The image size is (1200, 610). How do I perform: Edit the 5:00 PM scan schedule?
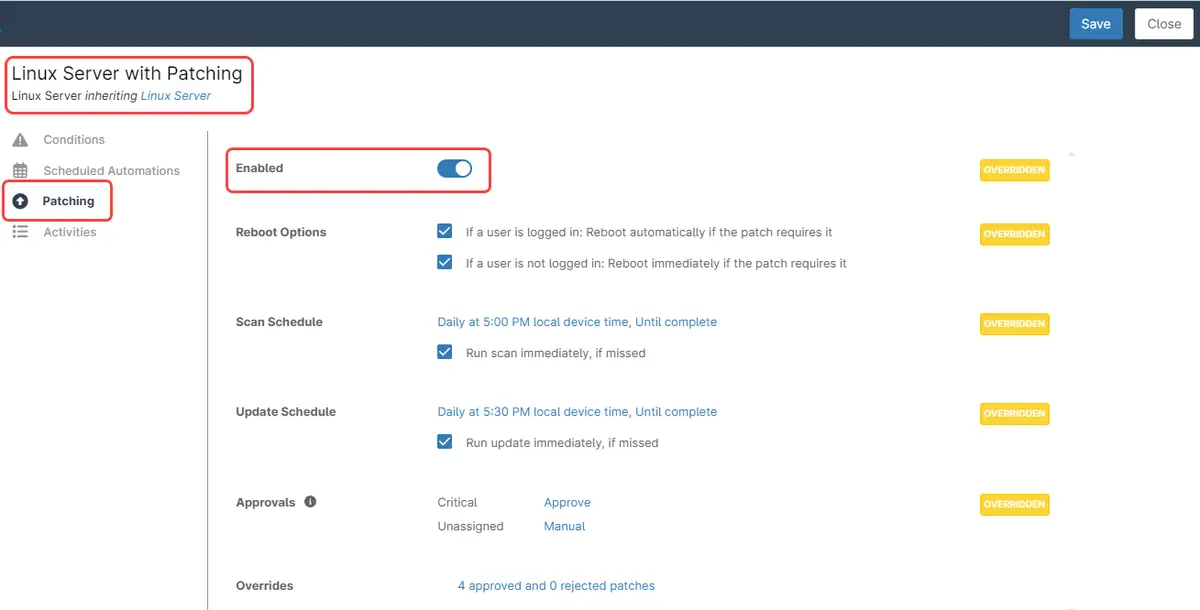(x=577, y=322)
